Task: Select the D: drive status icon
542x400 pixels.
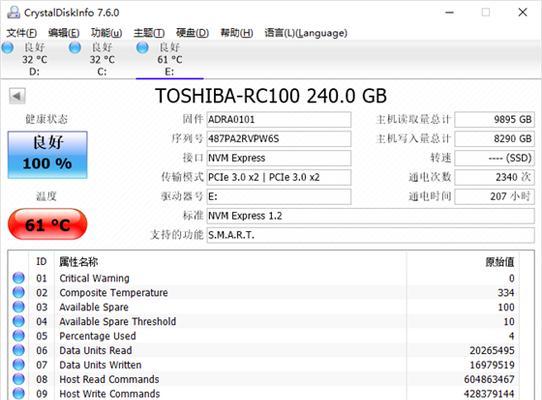Action: click(8, 47)
